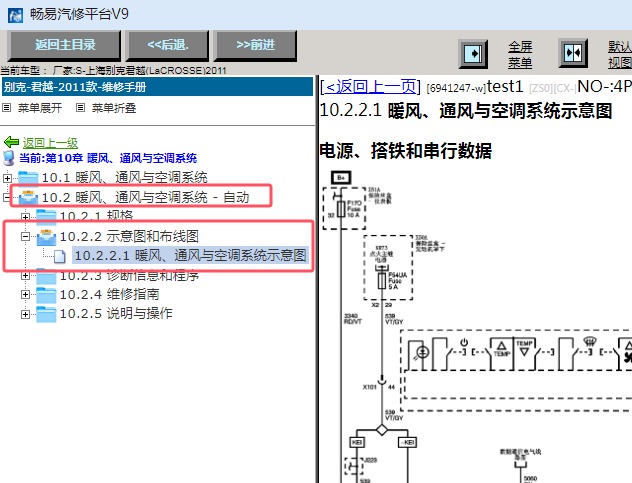632x483 pixels.
Task: Click the TEMP up triangle switch symbol
Action: pyautogui.click(x=501, y=346)
